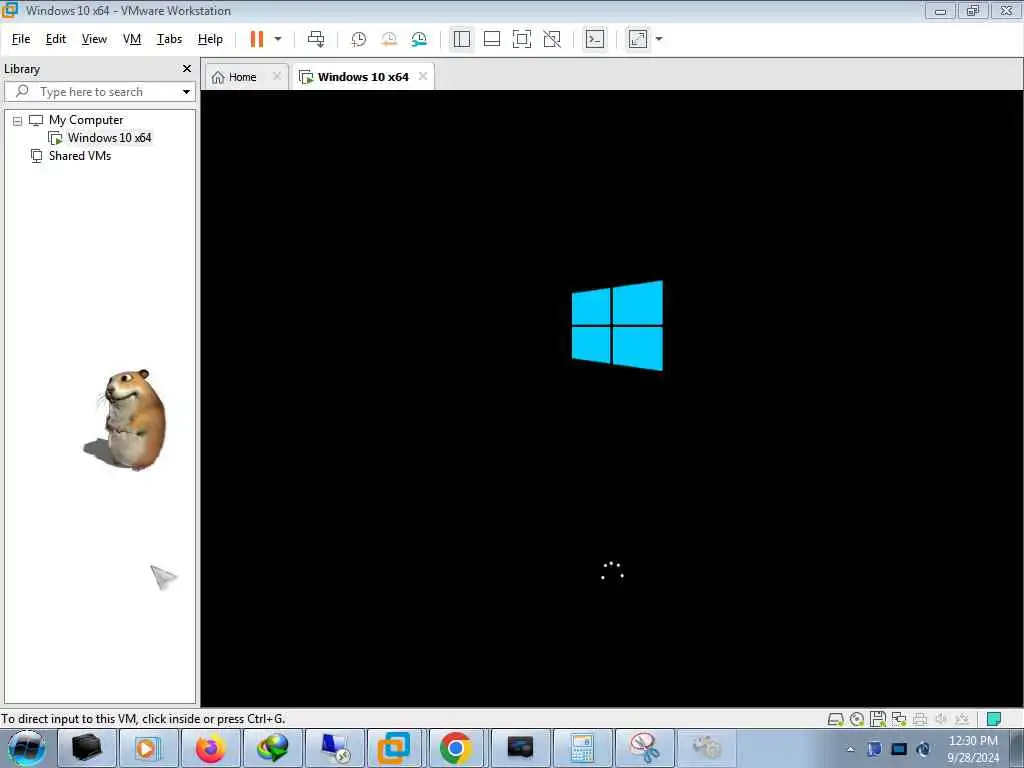Click the network adapter status icon
Screen dimensions: 1024x768
[x=899, y=720]
